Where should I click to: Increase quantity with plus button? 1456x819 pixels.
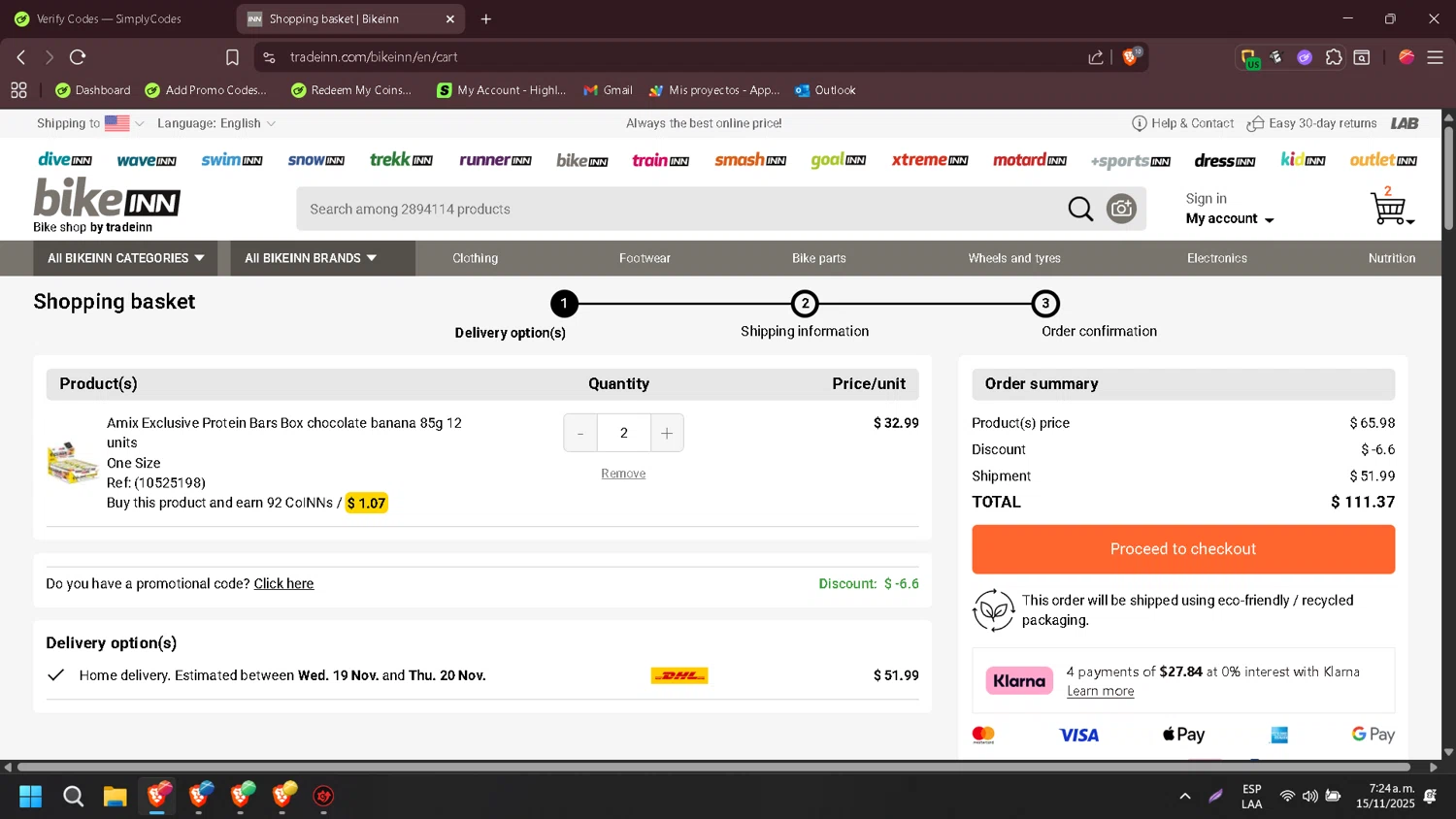pos(667,433)
